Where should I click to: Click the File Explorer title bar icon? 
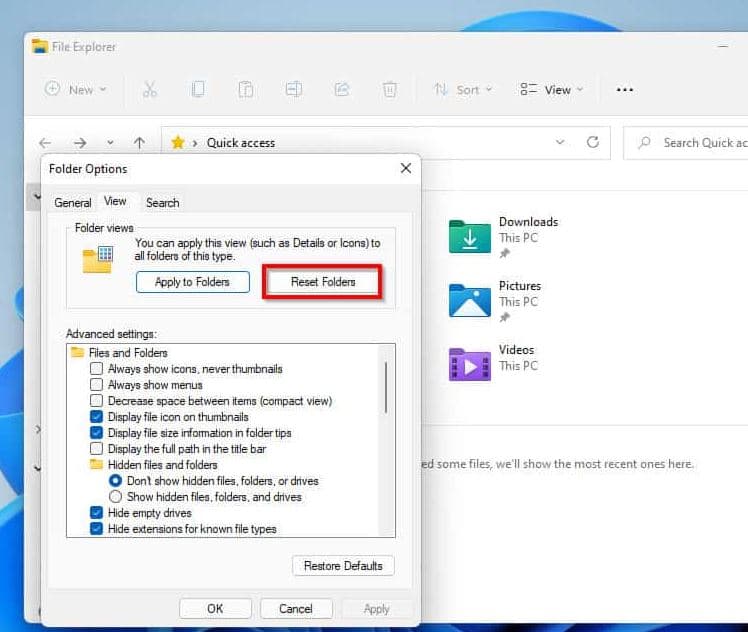click(x=40, y=47)
